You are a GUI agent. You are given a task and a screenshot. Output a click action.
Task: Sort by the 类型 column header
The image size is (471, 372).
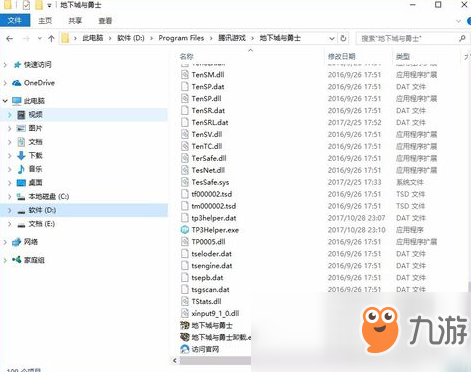[403, 56]
